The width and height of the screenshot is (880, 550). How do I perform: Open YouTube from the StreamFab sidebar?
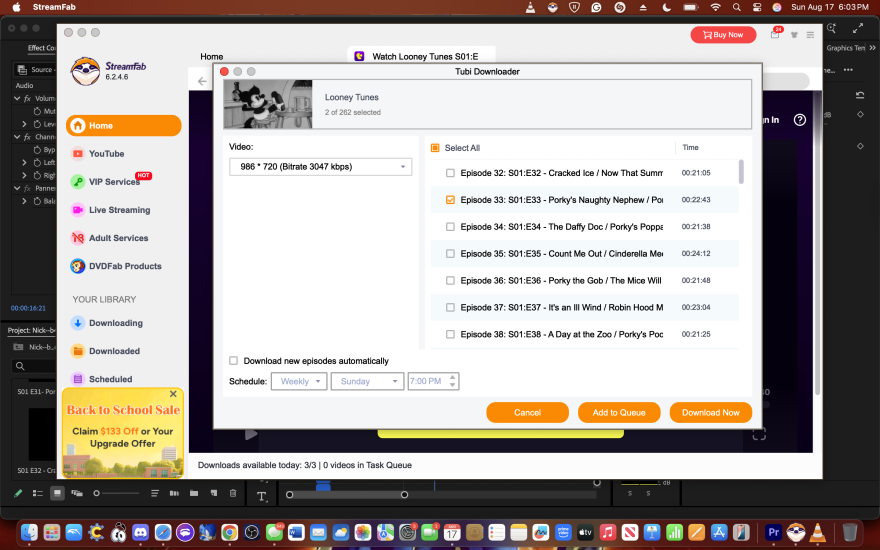click(105, 154)
